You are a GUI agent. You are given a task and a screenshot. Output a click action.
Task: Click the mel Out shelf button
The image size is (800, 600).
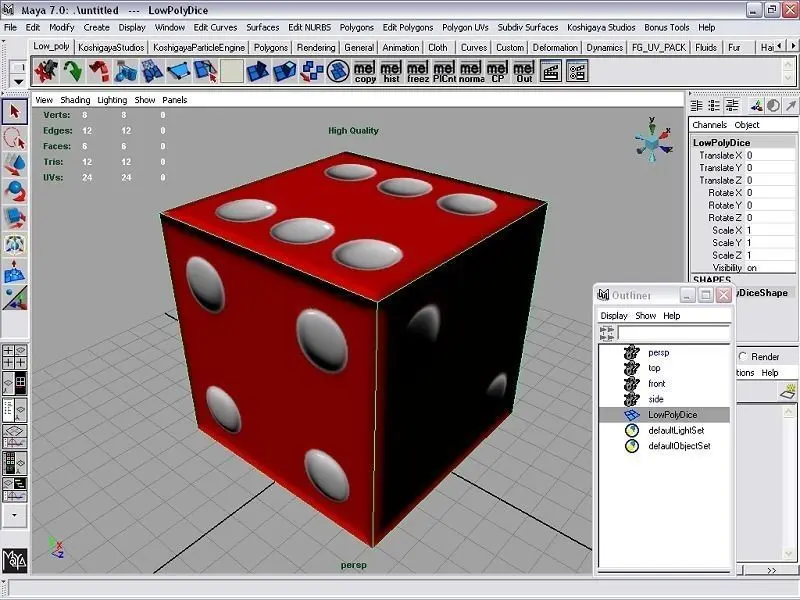click(x=524, y=71)
